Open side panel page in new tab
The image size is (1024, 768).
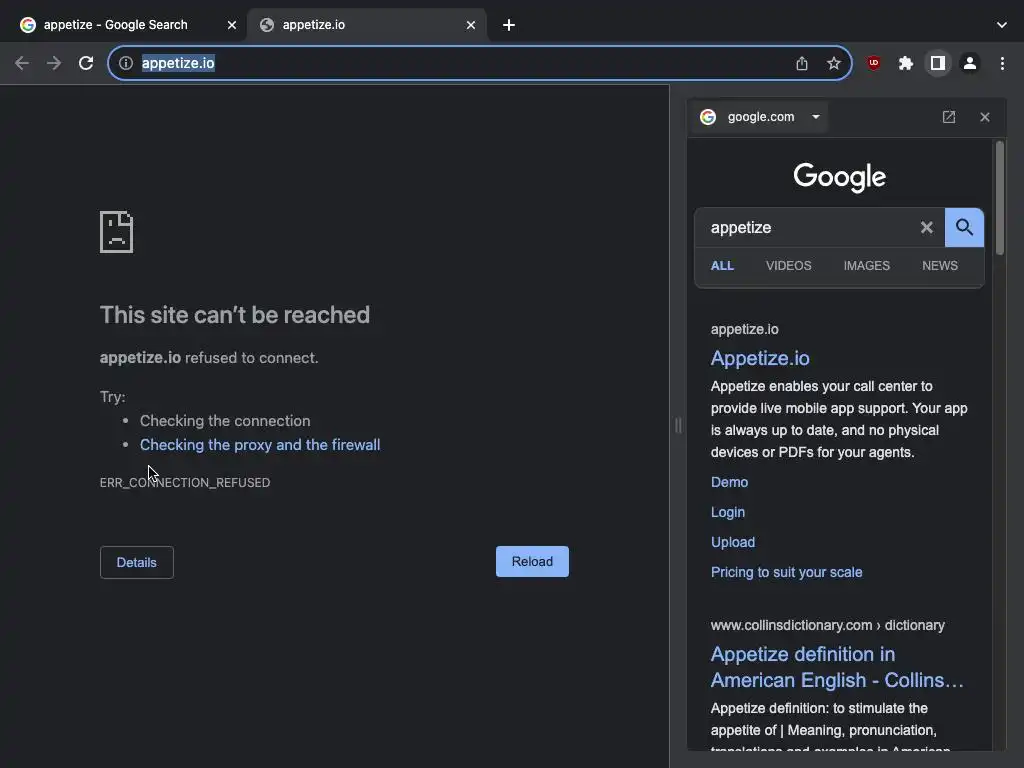[948, 117]
